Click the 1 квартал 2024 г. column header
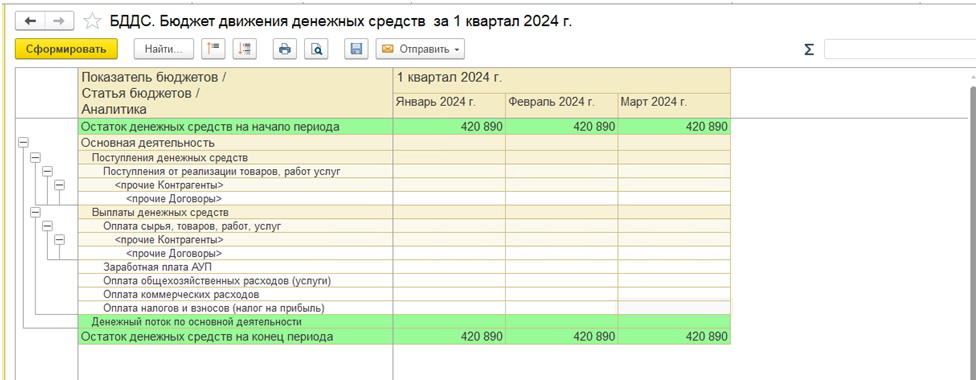 coord(562,80)
